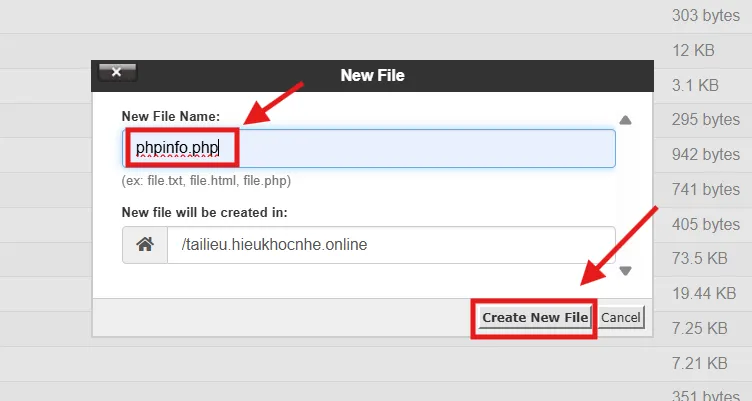Click the Create New File button
The height and width of the screenshot is (401, 752).
[x=535, y=317]
